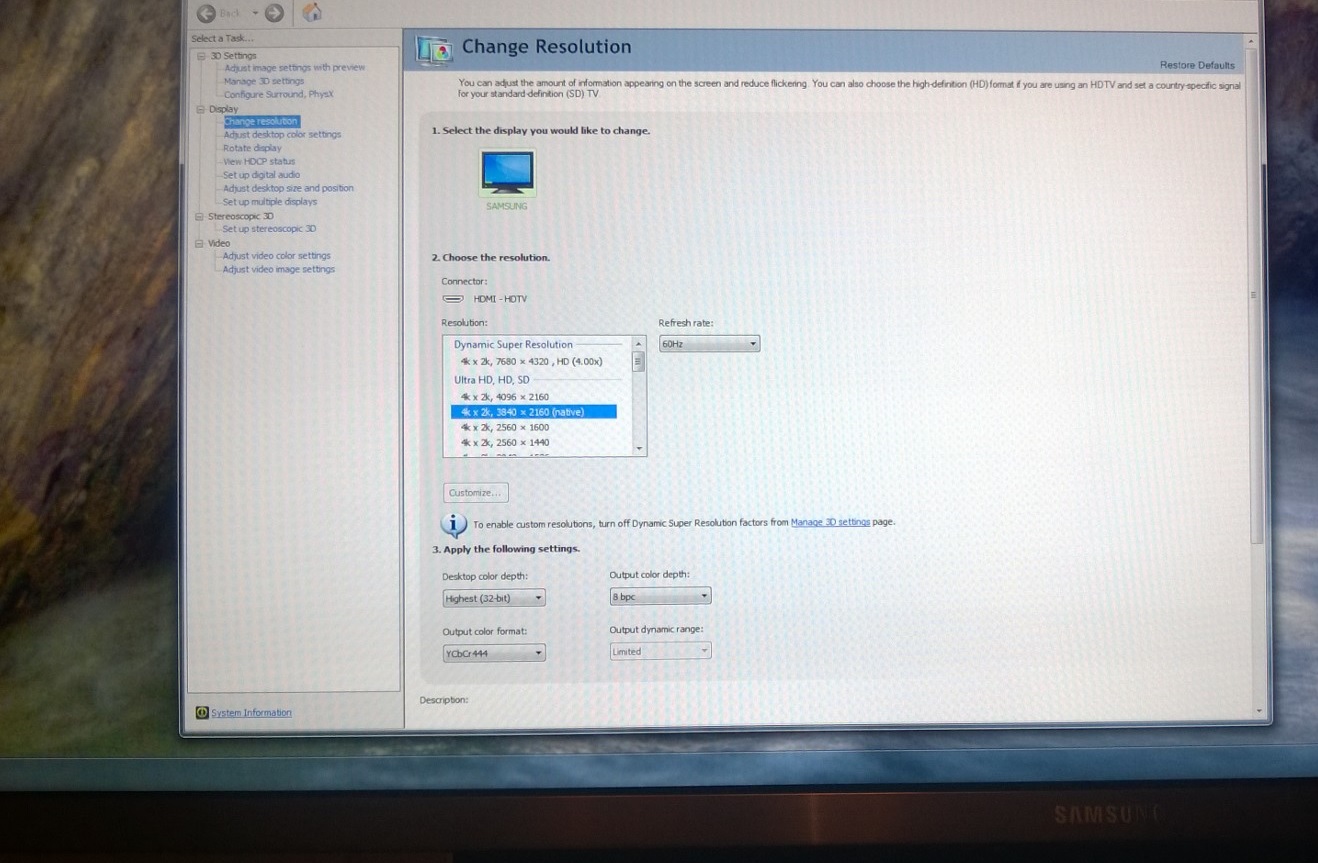Collapse the 3D Settings tree node
The height and width of the screenshot is (863, 1318).
[x=200, y=56]
